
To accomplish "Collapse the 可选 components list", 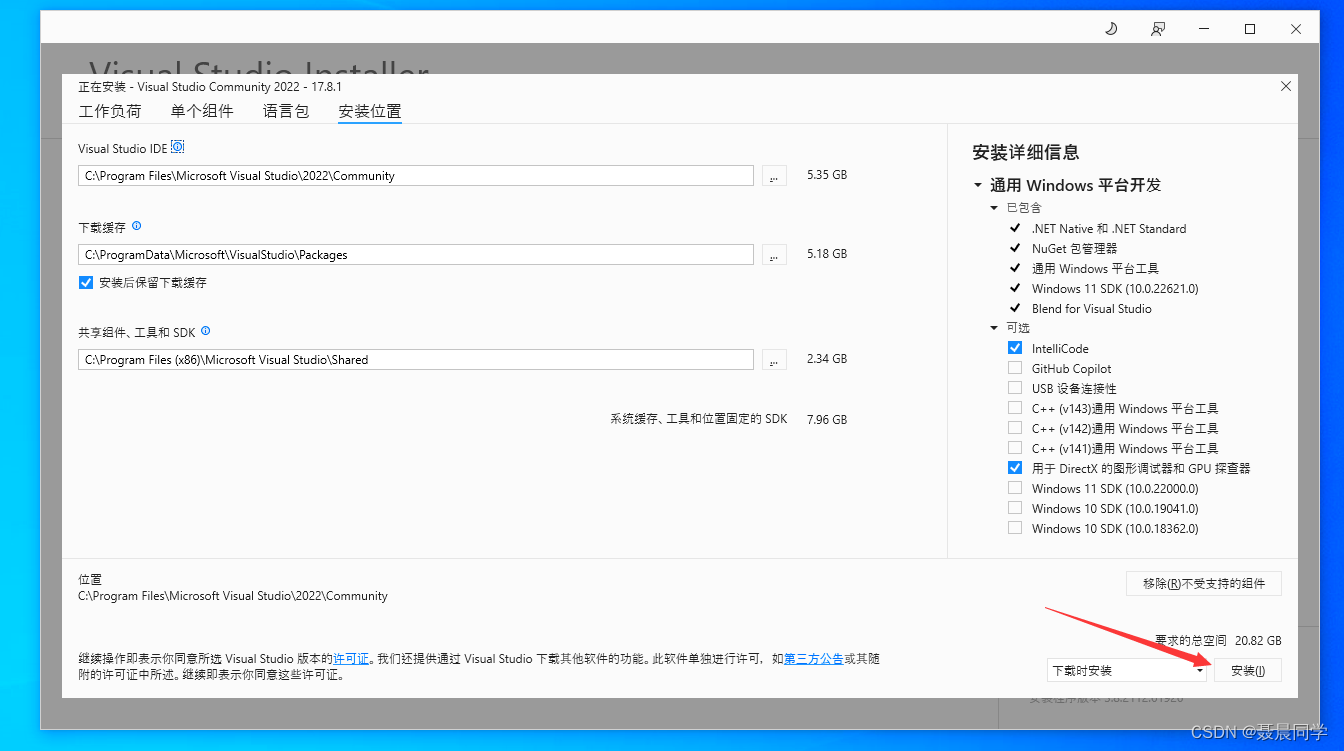I will 994,328.
